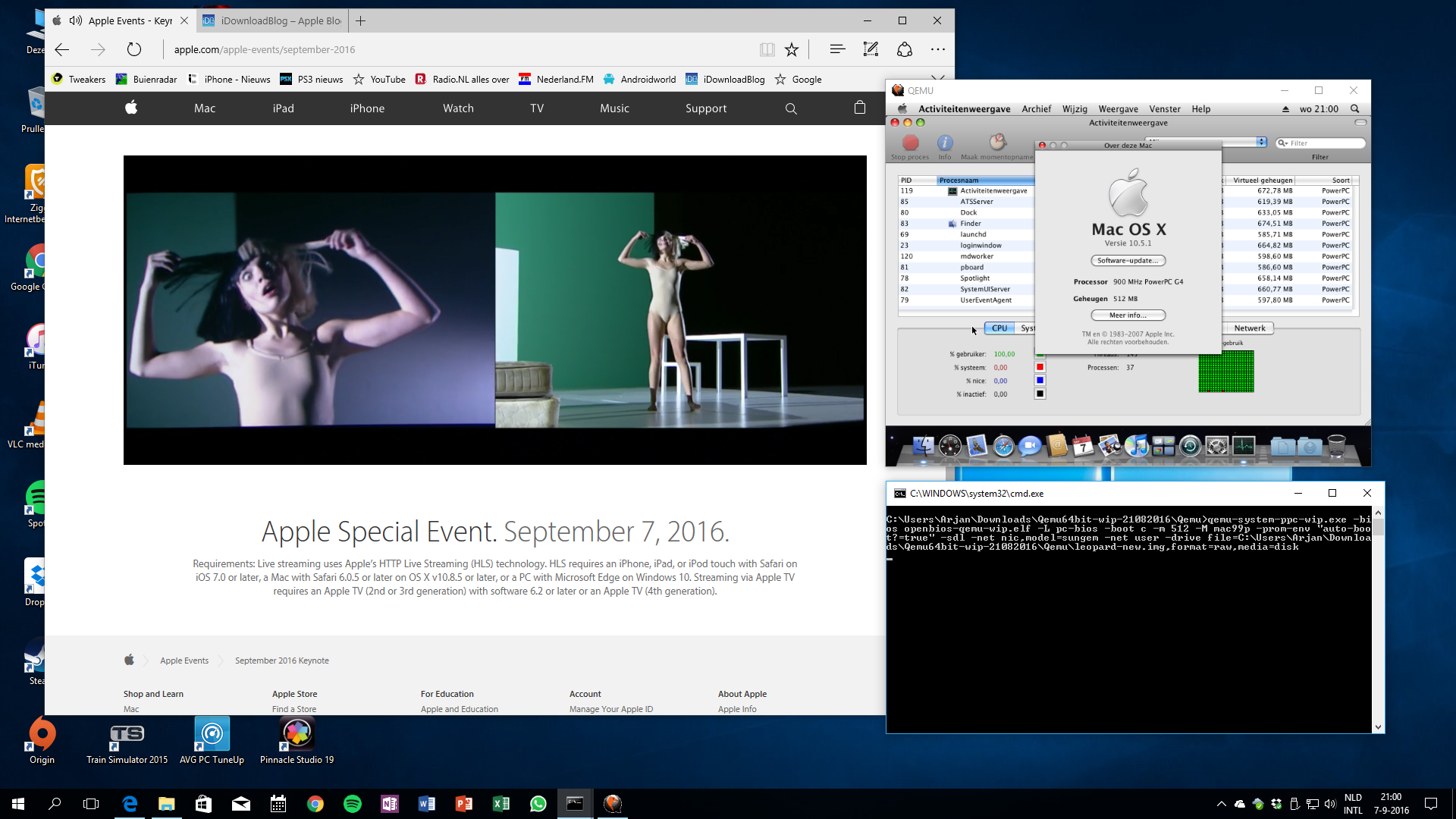Image resolution: width=1456 pixels, height=819 pixels.
Task: Open the Archief menu
Action: pos(1036,108)
